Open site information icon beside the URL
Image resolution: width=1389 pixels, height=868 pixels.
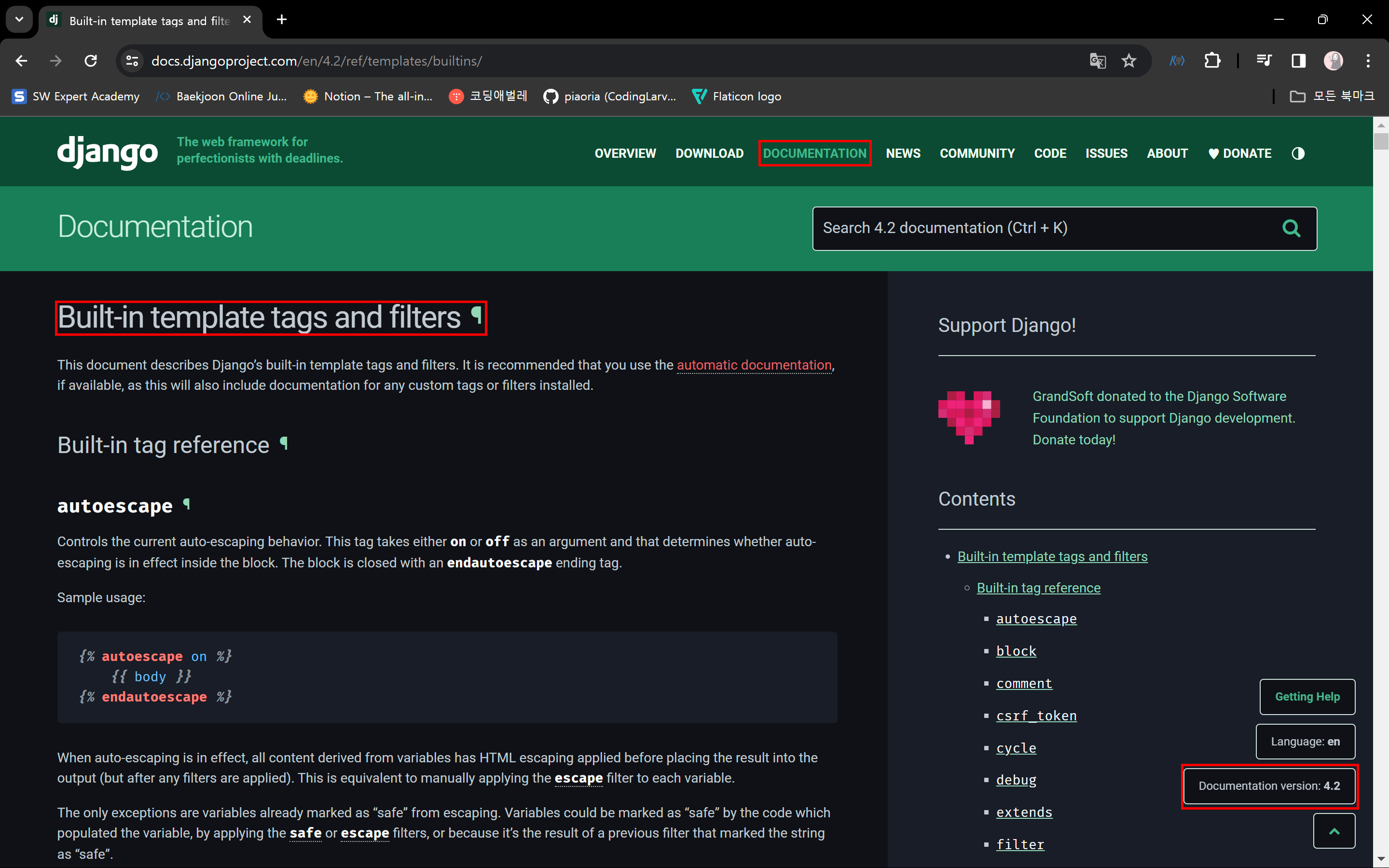[x=132, y=61]
